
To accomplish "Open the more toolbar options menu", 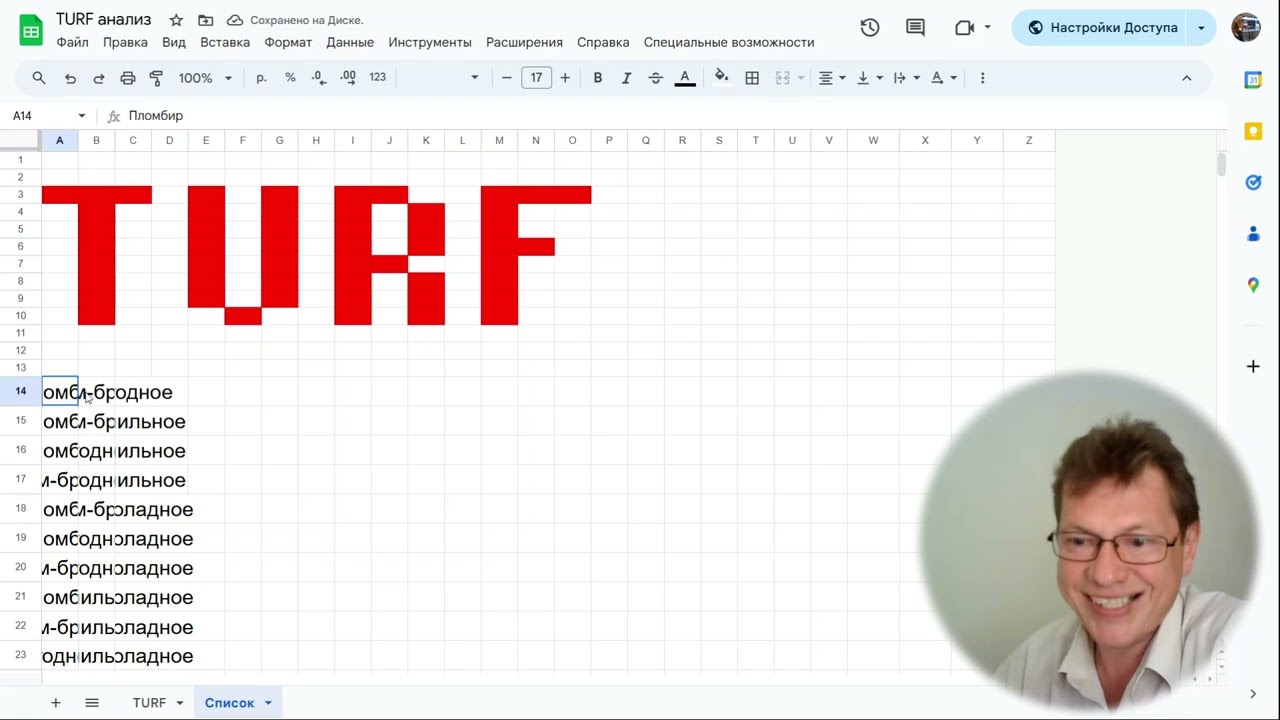I will point(982,77).
